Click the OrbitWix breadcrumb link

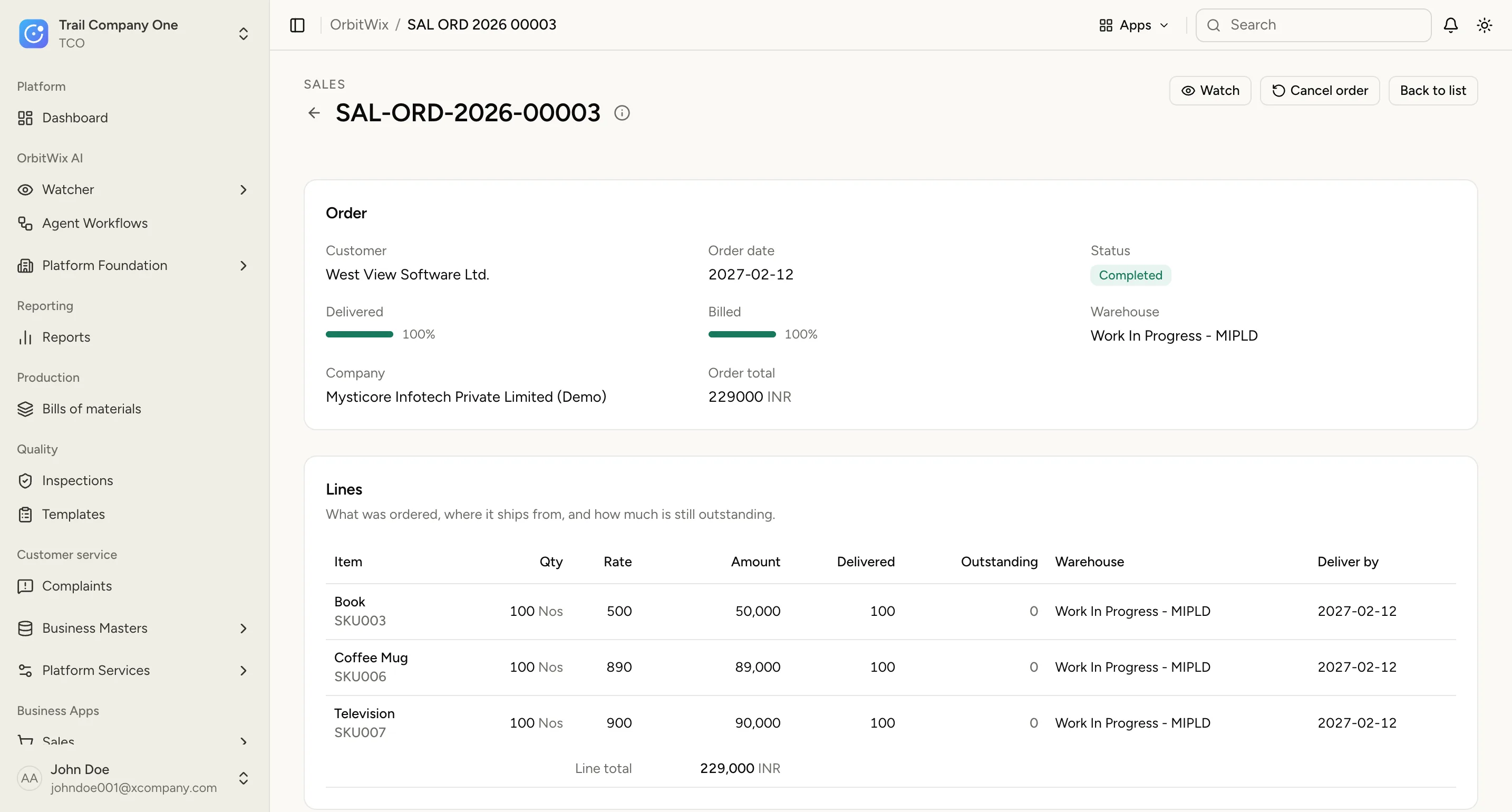359,25
